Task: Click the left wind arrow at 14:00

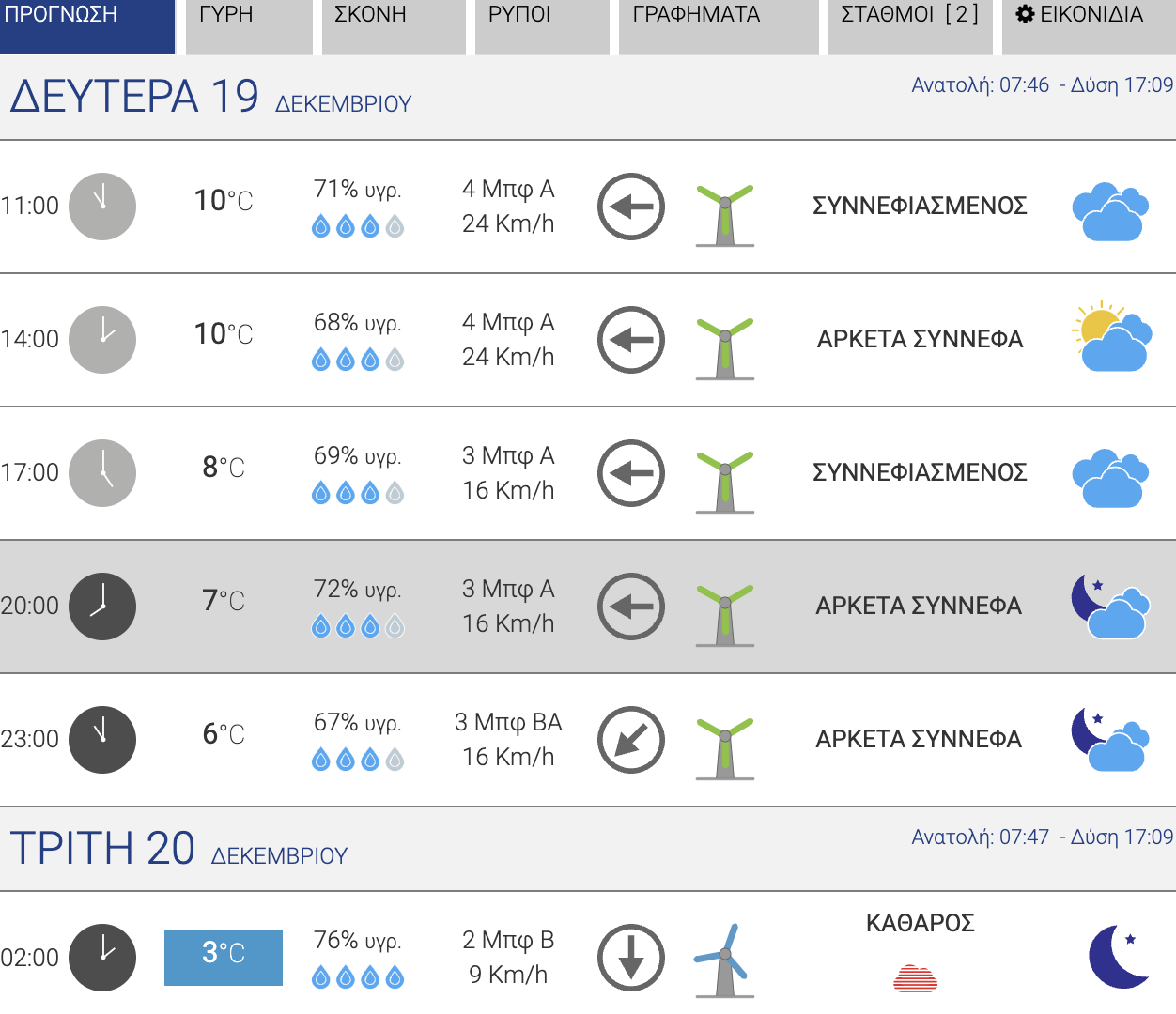Action: pyautogui.click(x=631, y=340)
